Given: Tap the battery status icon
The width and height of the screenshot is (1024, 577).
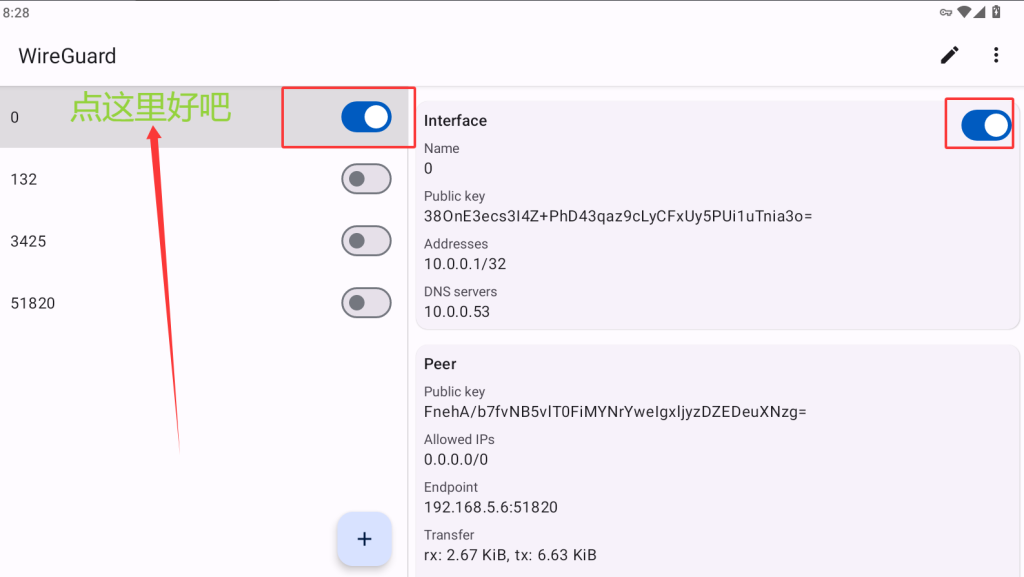Looking at the screenshot, I should [996, 12].
